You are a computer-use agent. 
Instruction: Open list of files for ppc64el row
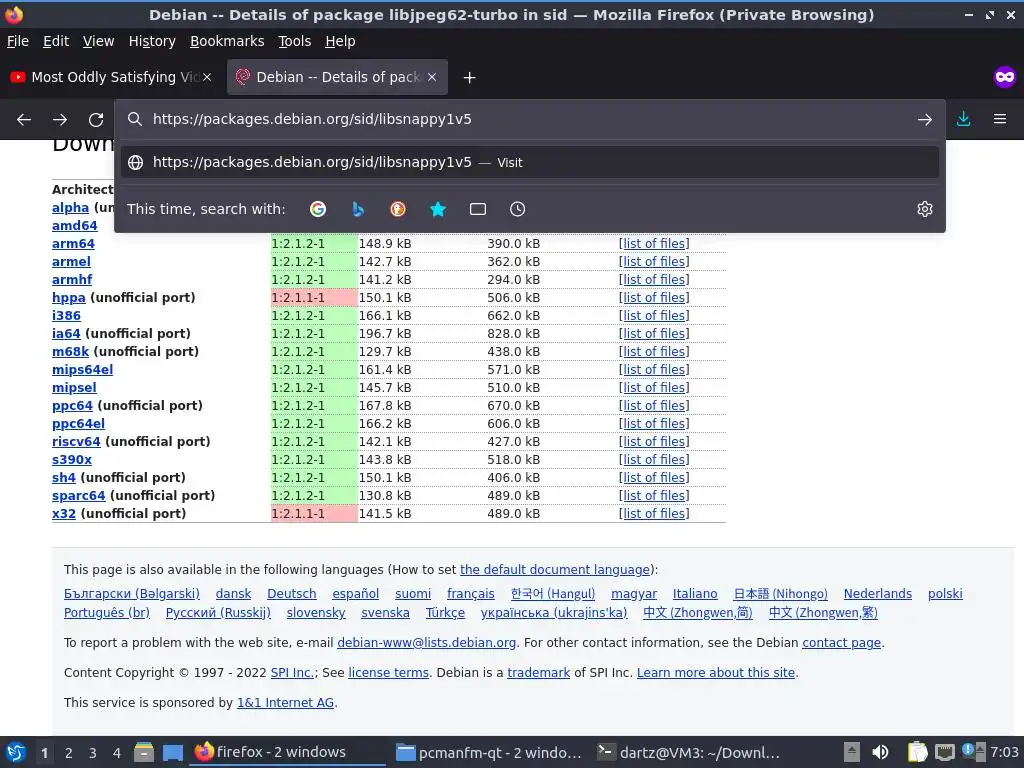coord(654,424)
